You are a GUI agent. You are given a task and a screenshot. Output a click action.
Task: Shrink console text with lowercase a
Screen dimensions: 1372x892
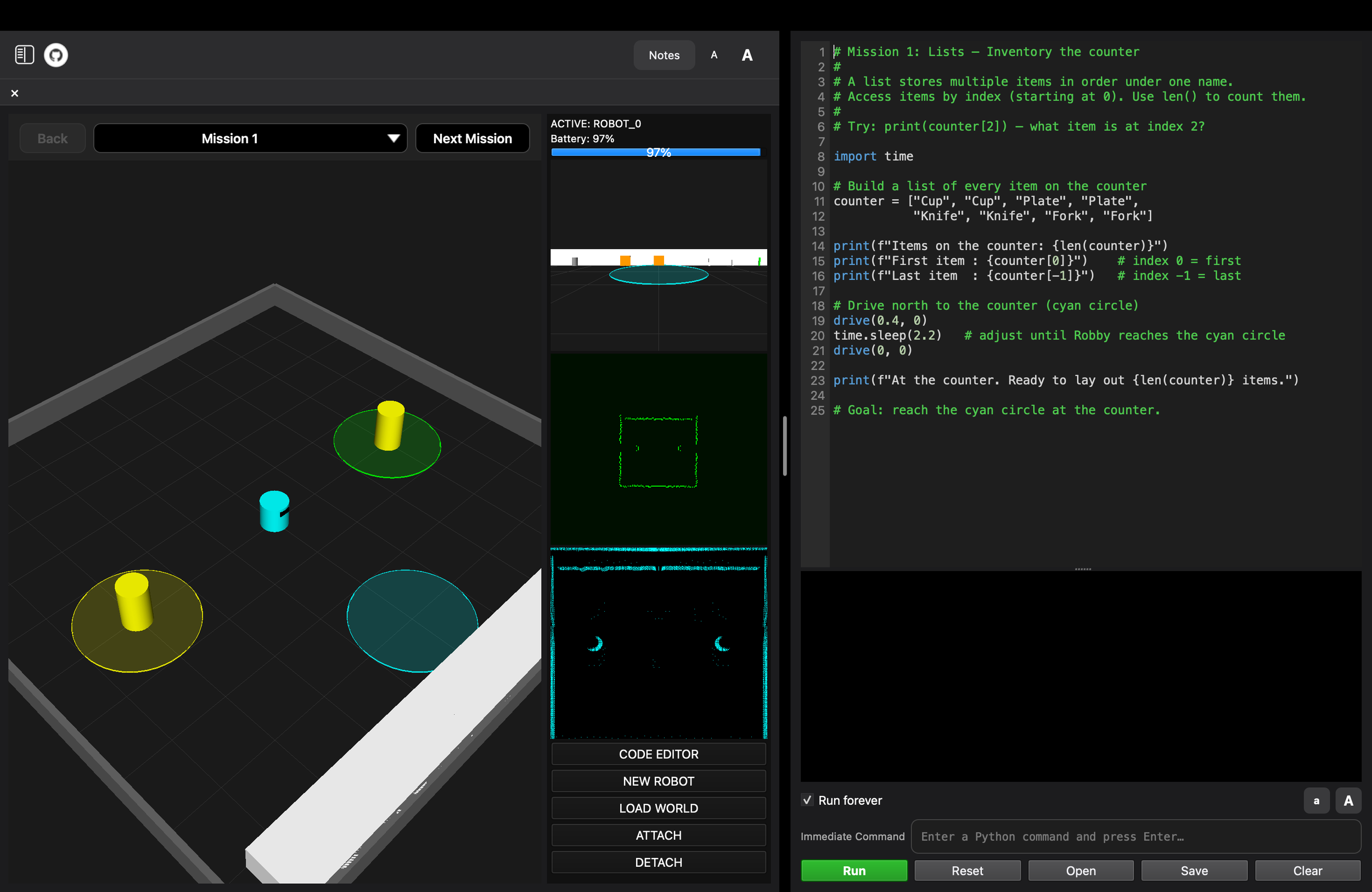pos(1315,800)
